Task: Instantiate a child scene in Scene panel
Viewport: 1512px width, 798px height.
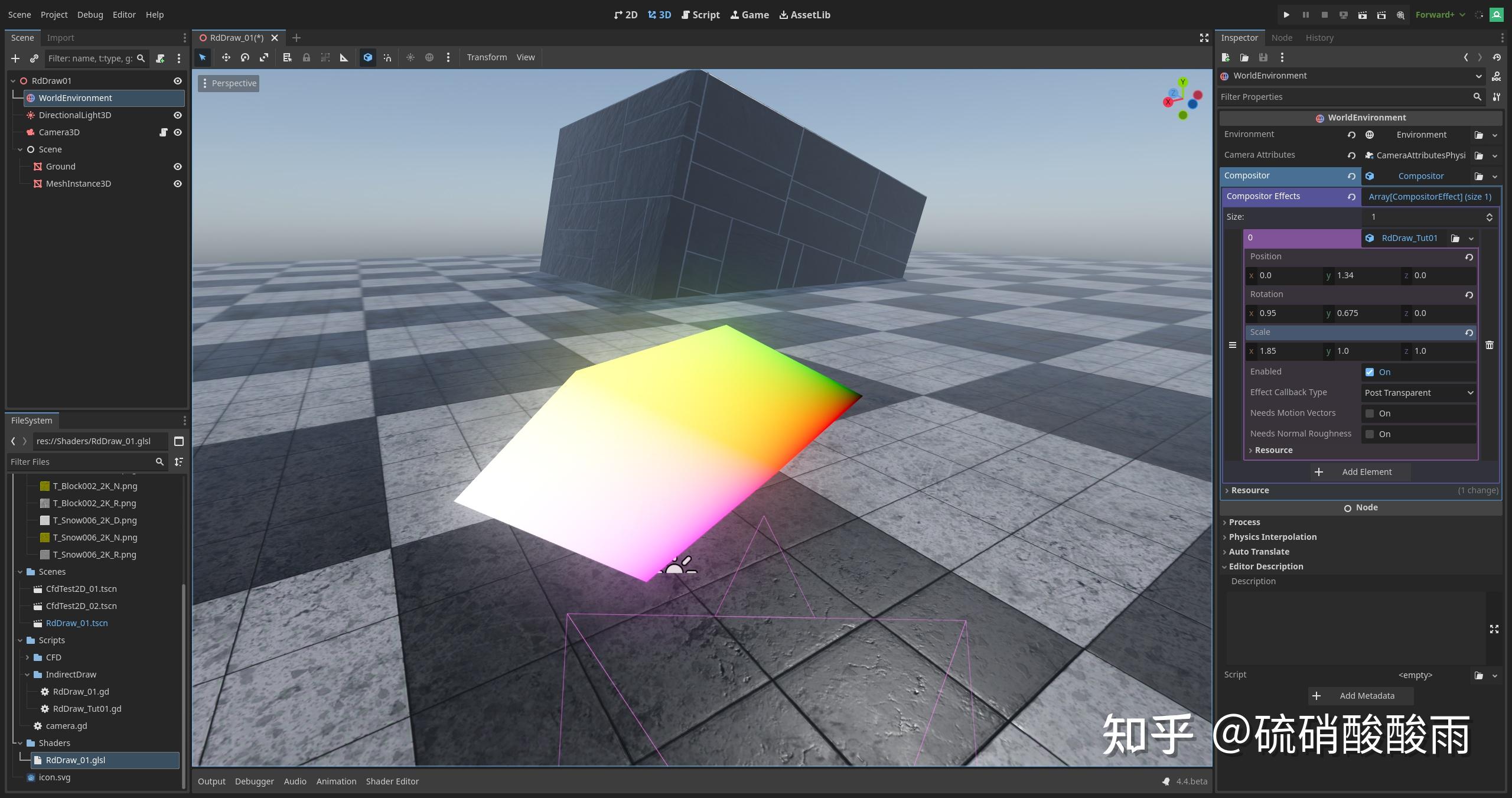Action: (34, 58)
